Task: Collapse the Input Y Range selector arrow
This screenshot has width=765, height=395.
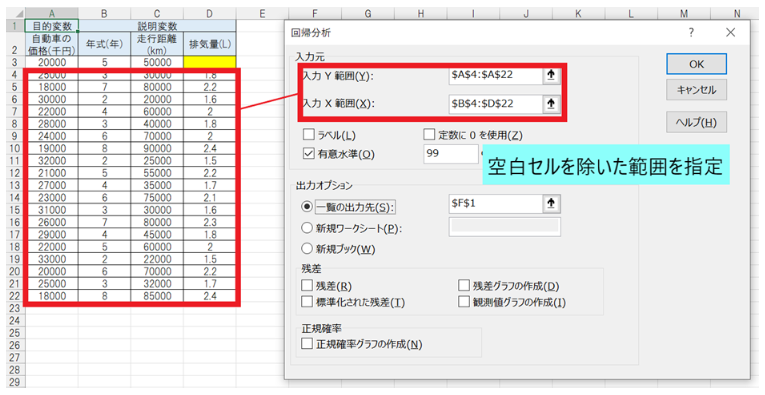Action: click(x=551, y=76)
